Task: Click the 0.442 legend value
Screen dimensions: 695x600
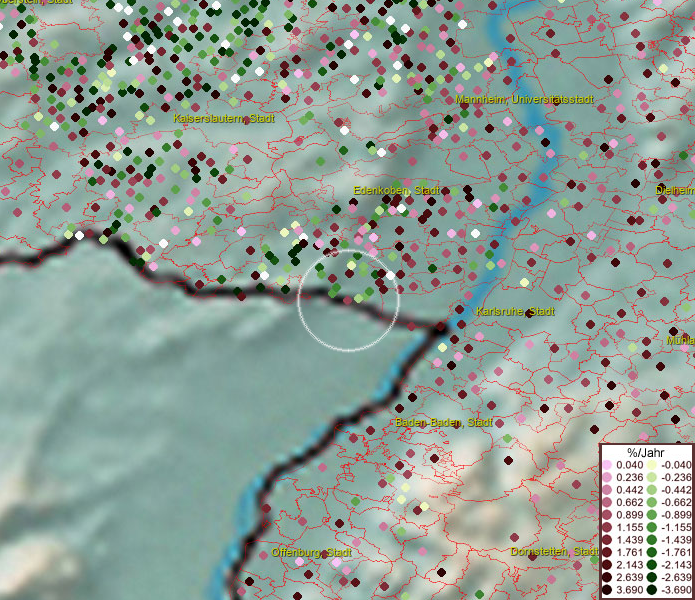Action: coord(629,490)
